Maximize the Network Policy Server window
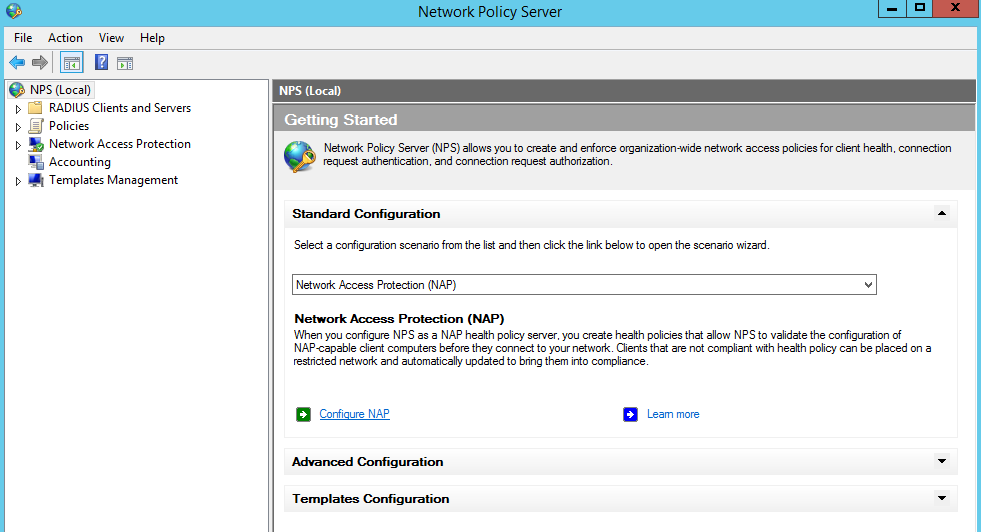The image size is (981, 532). (920, 9)
